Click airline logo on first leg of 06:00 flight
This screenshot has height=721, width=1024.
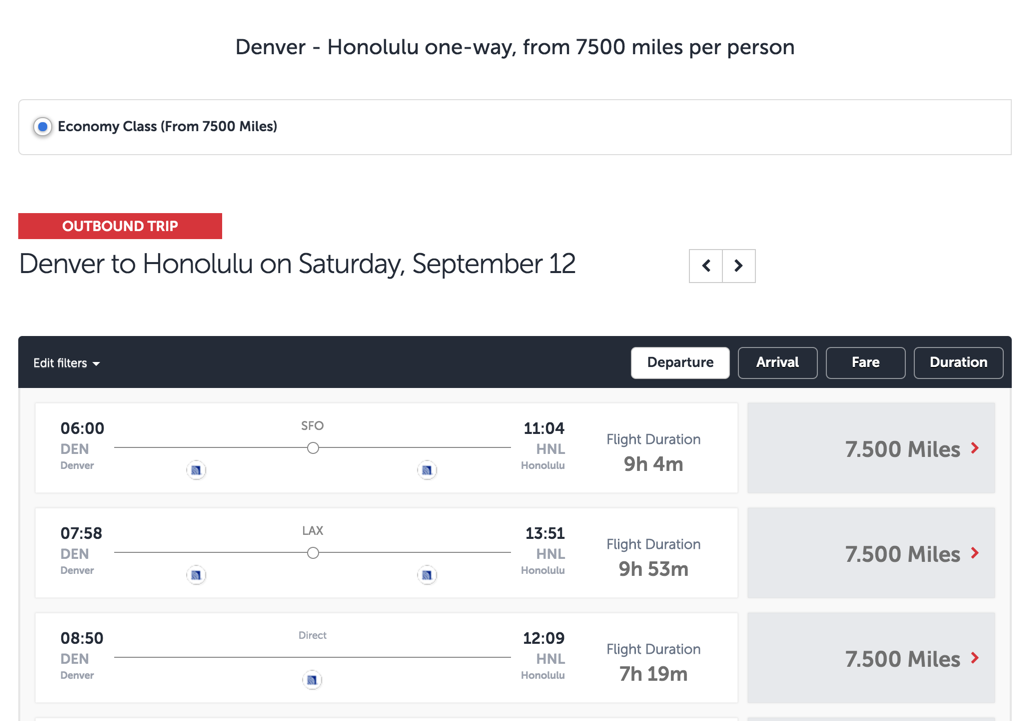(196, 470)
